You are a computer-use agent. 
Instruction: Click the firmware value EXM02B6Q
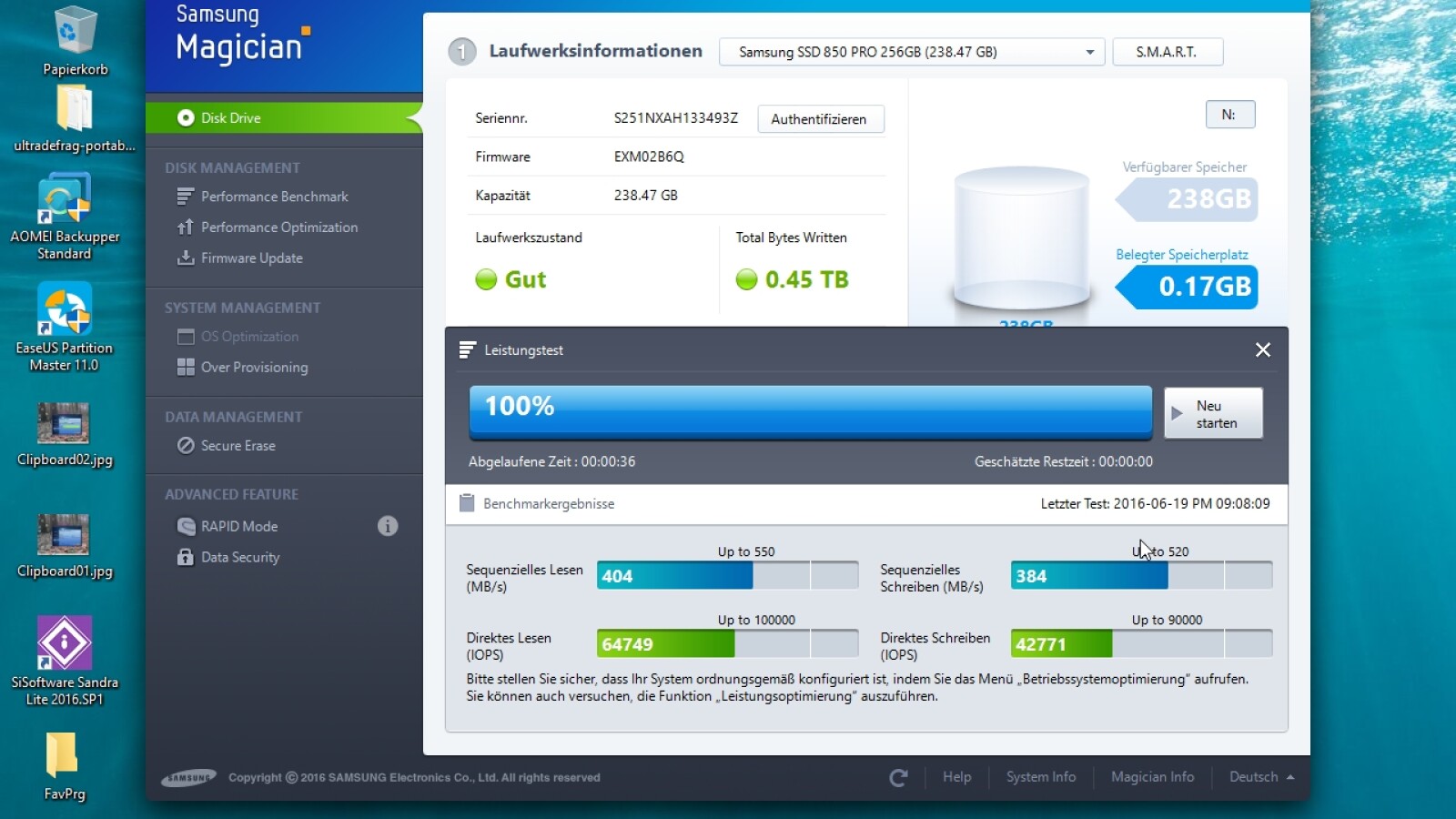[x=649, y=157]
